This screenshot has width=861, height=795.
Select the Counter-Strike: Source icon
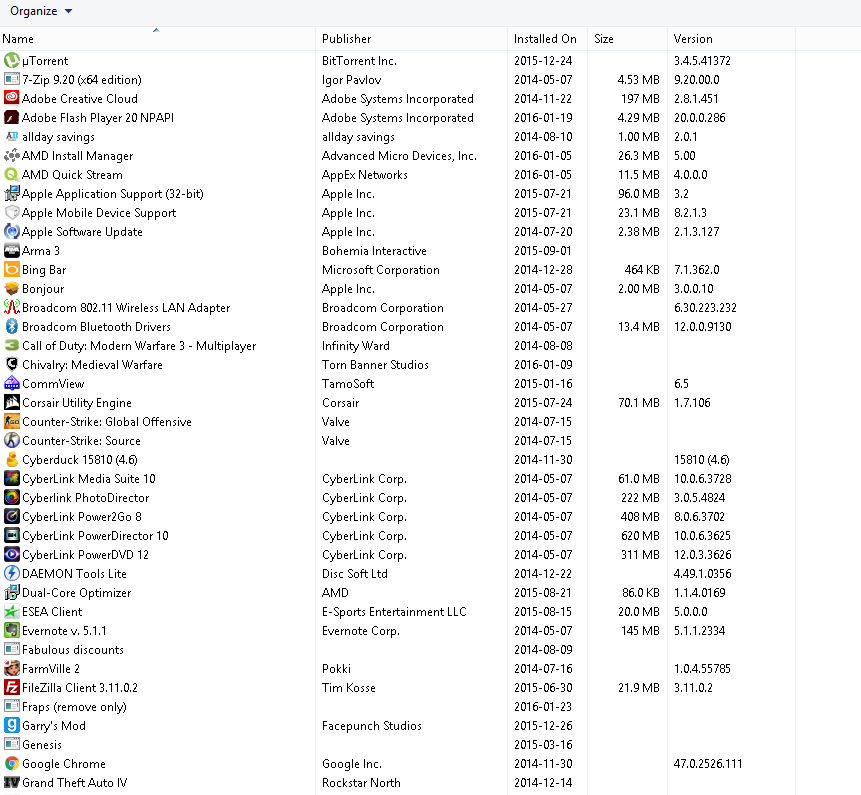pyautogui.click(x=12, y=440)
